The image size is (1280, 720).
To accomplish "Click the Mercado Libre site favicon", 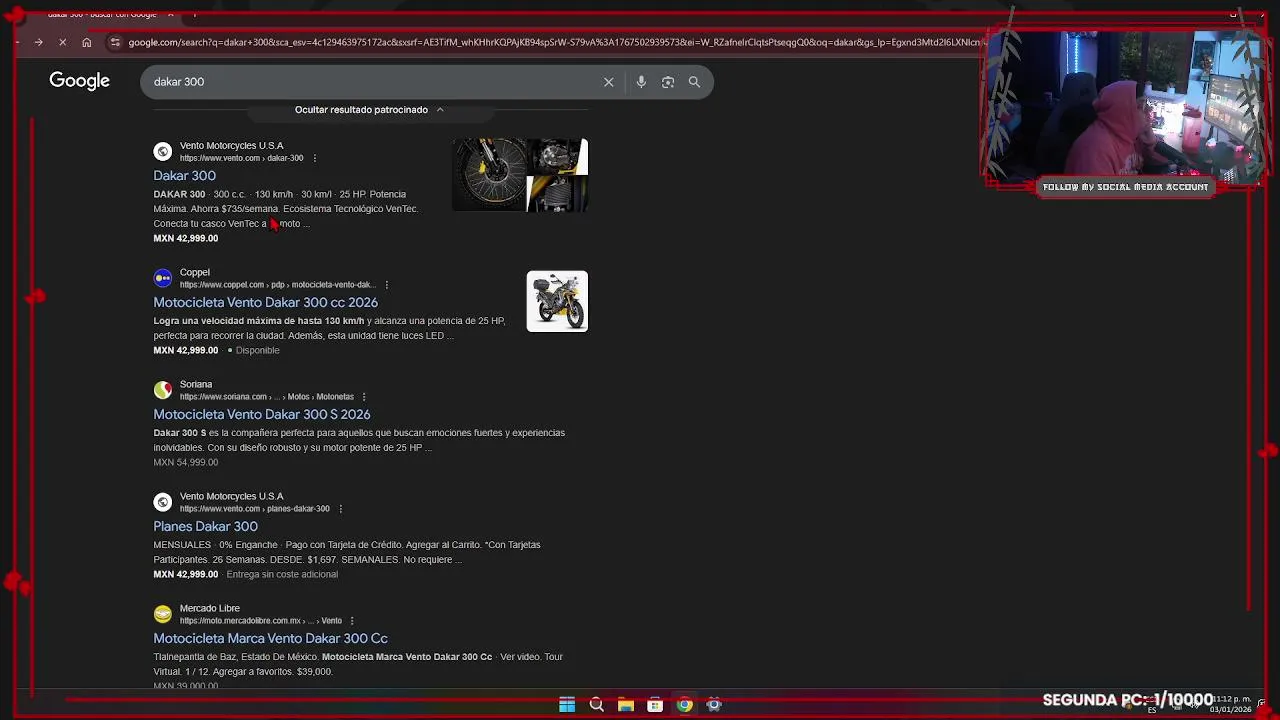I will (x=162, y=614).
